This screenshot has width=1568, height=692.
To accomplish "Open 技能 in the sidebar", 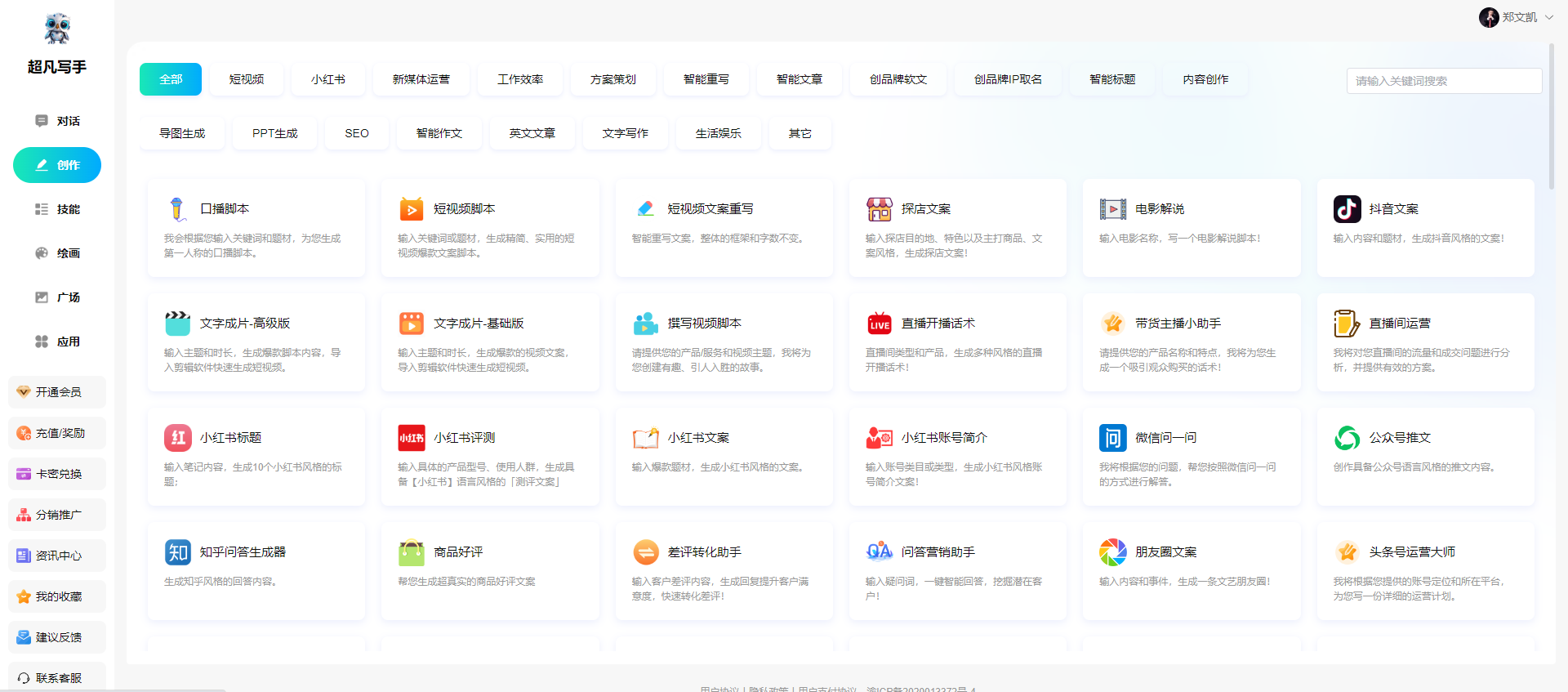I will coord(57,209).
